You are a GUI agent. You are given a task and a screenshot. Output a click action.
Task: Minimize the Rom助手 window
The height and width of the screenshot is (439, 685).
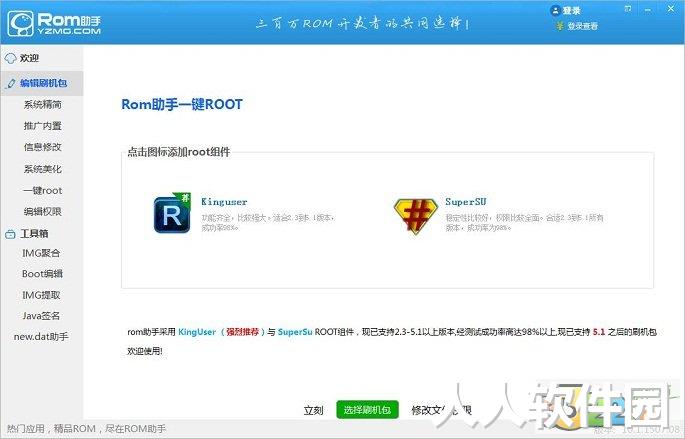point(648,10)
